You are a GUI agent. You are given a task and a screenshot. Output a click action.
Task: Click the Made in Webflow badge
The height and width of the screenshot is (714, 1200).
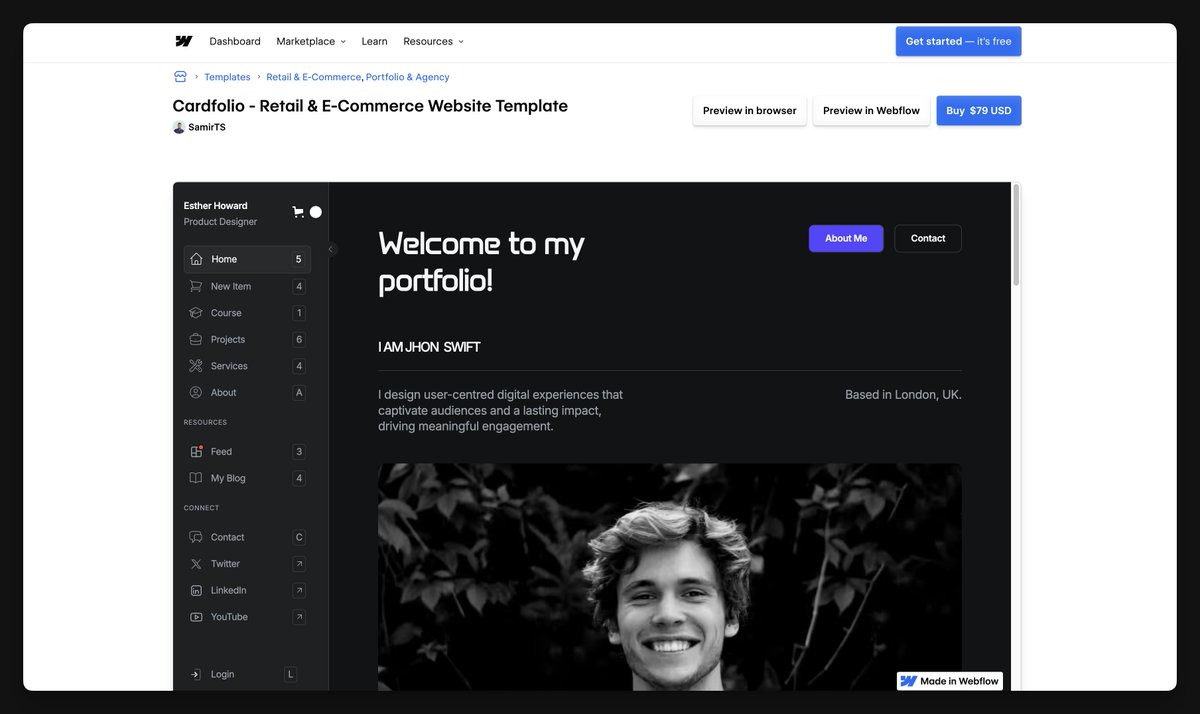click(x=950, y=681)
